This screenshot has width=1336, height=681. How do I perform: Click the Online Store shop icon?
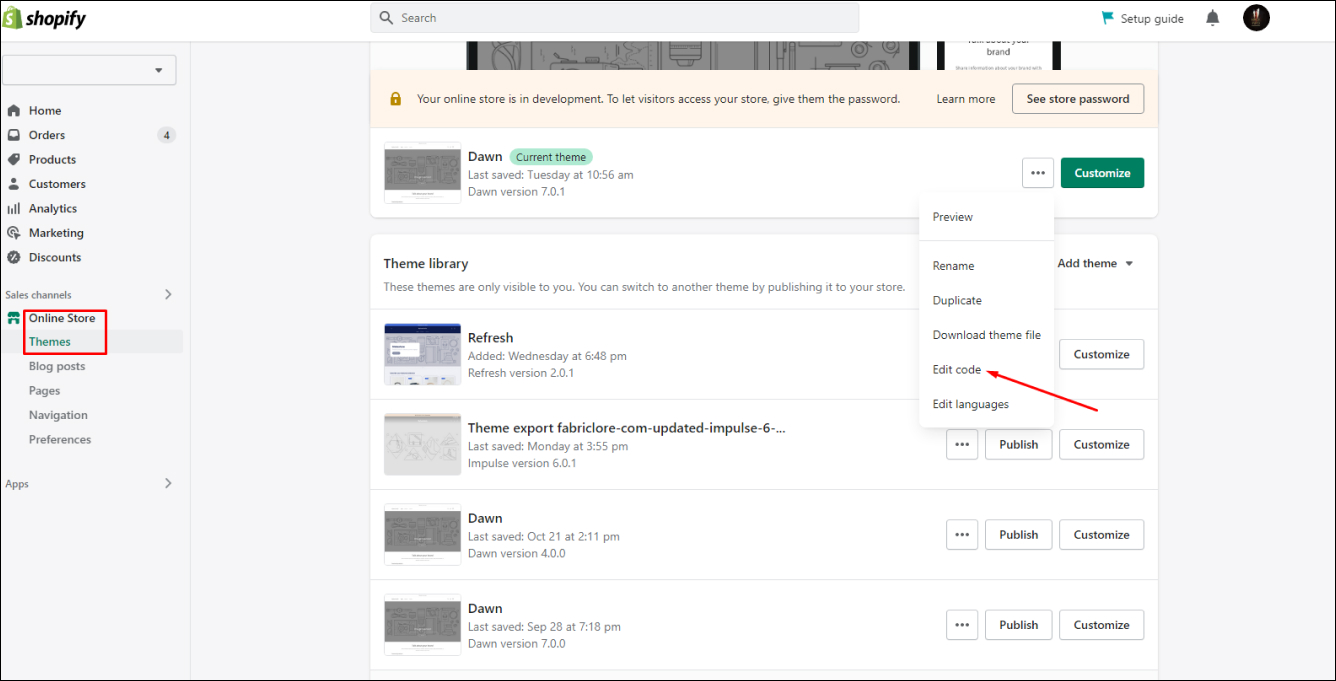pyautogui.click(x=14, y=318)
